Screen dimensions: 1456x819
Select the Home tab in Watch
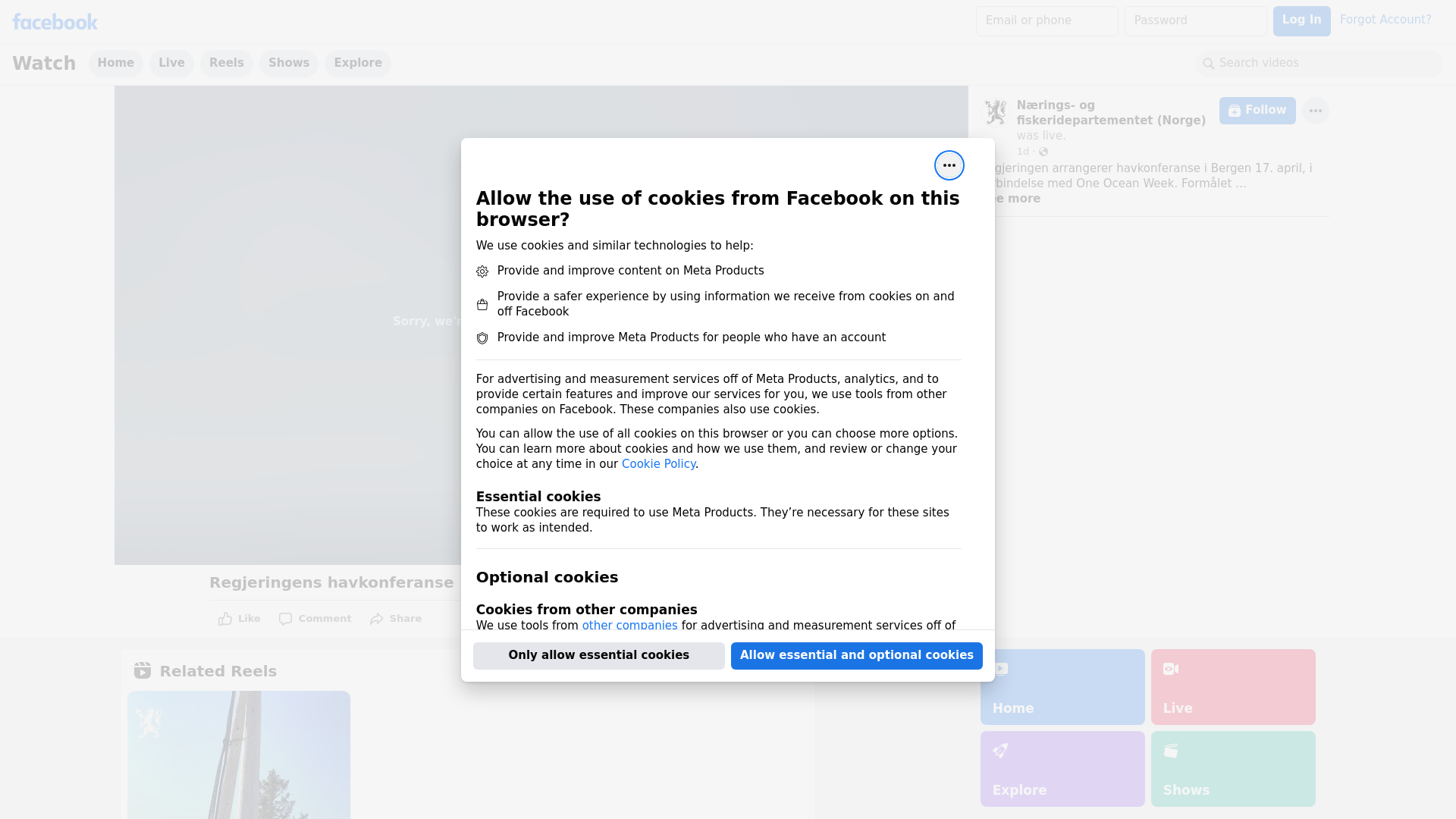pyautogui.click(x=115, y=64)
